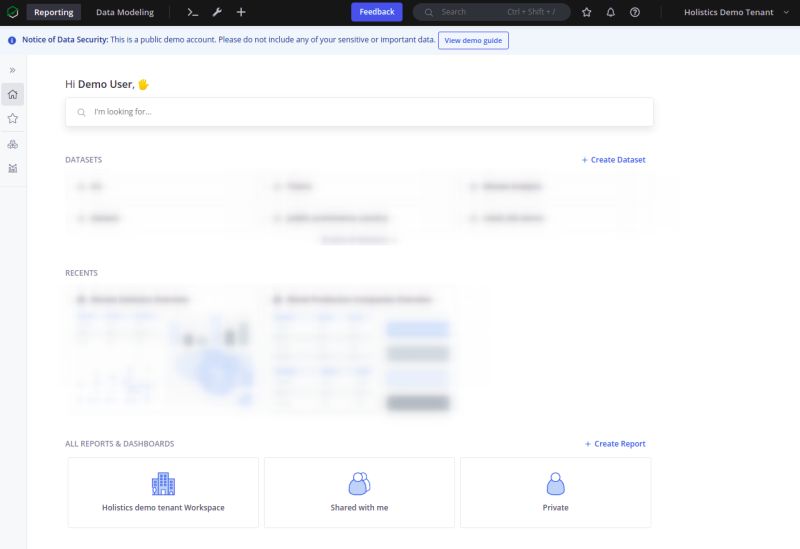Focus the top Search bar

tap(491, 12)
